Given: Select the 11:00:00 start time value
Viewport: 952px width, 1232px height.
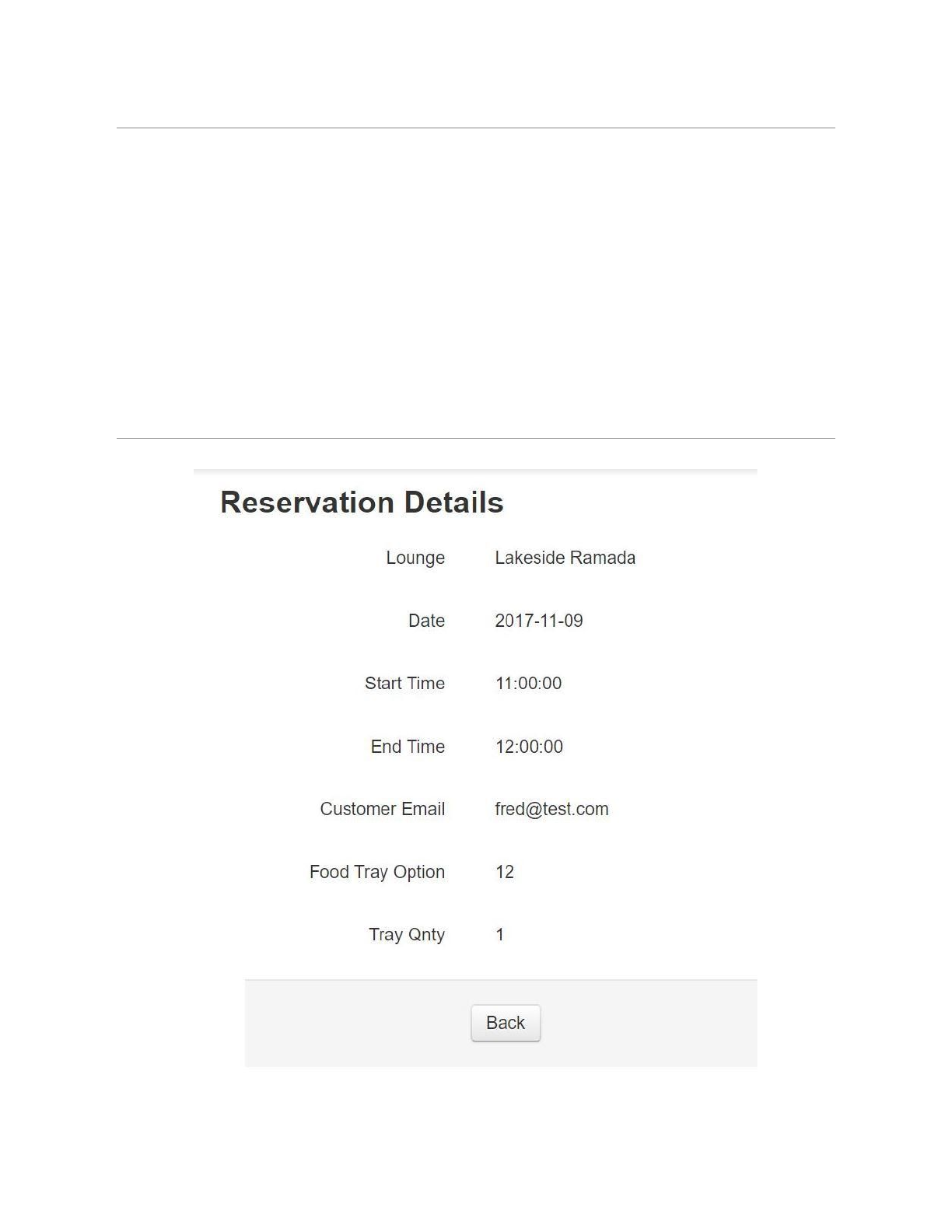Looking at the screenshot, I should pos(528,683).
